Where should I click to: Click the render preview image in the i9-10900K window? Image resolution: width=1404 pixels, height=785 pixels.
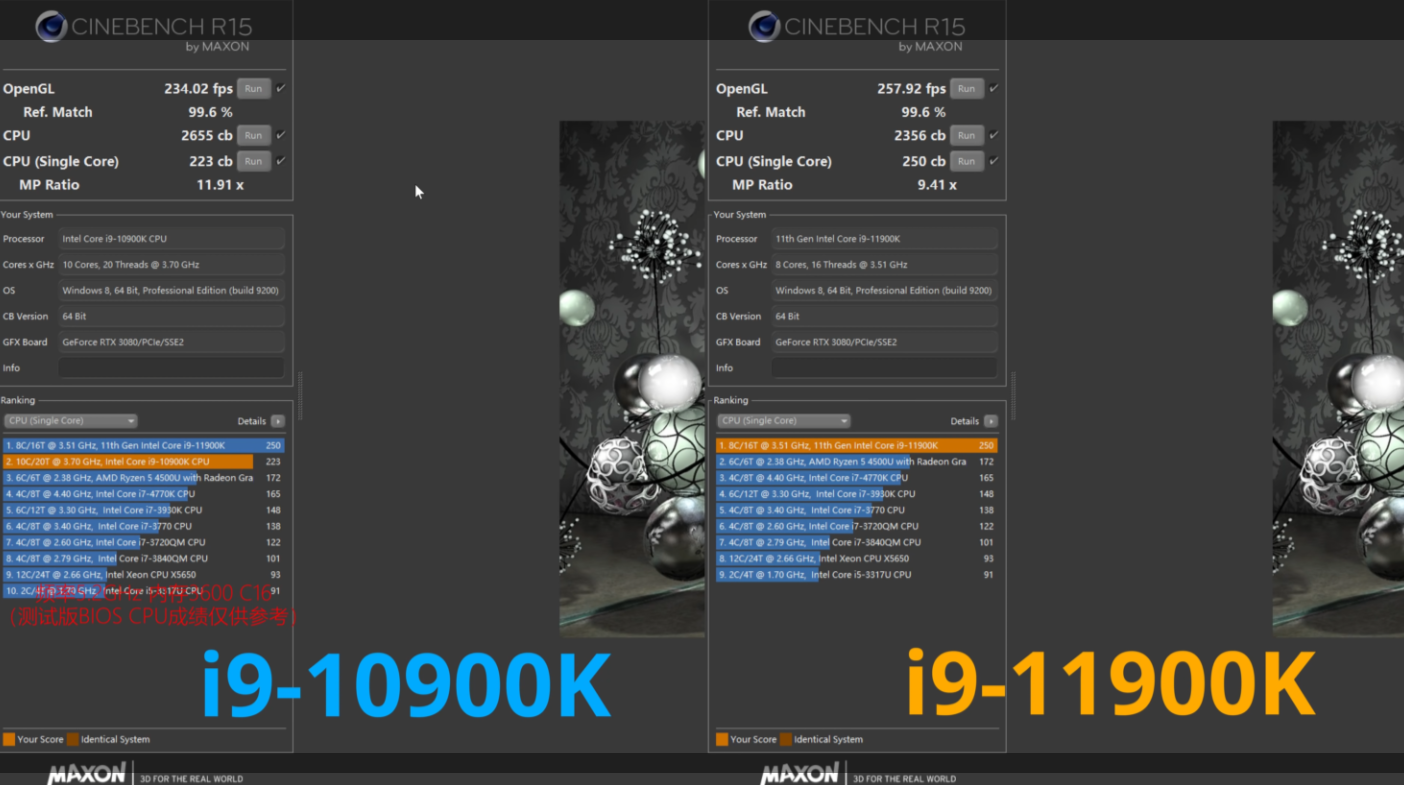[632, 379]
